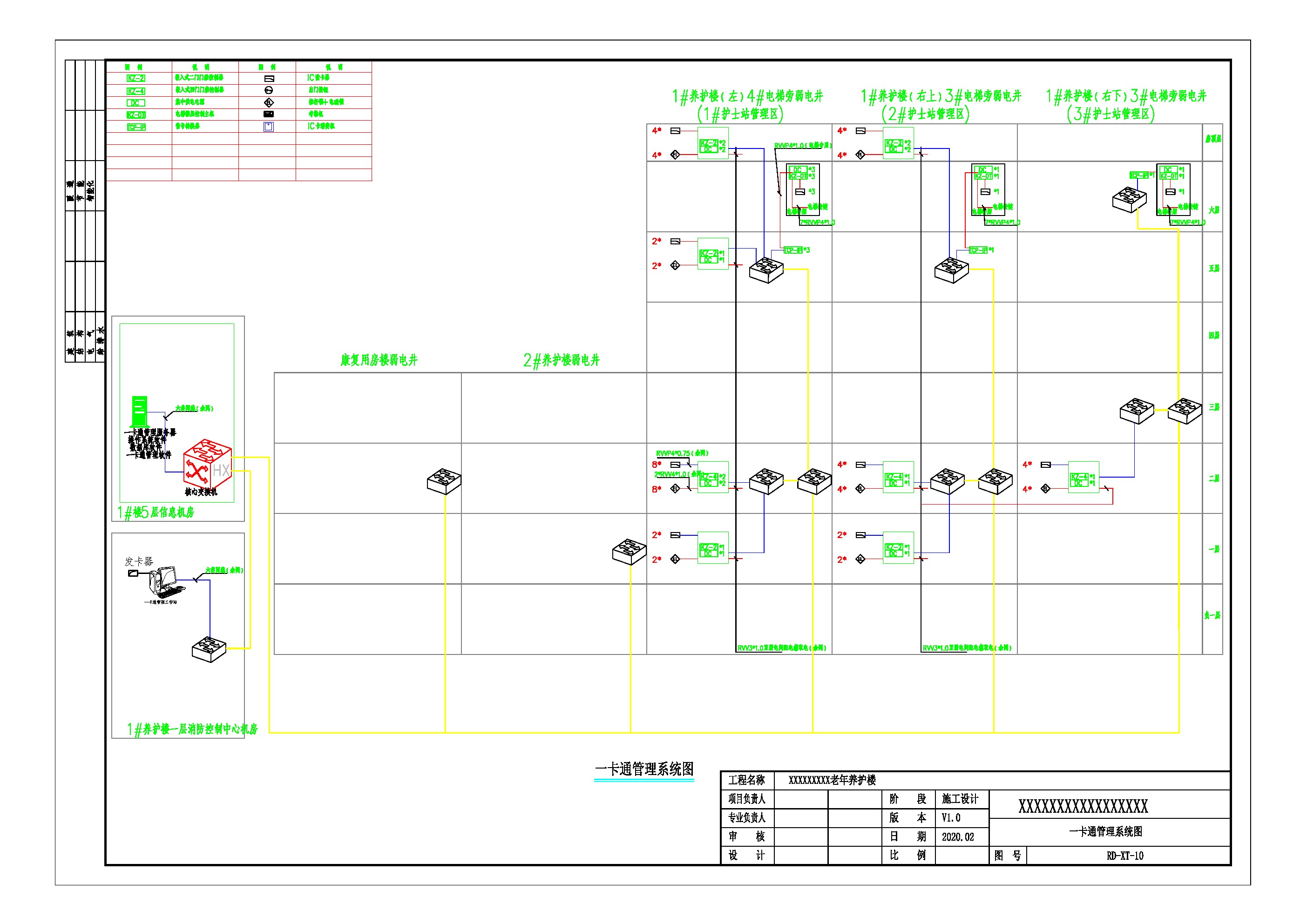Select the TCP-IP symbol in the legend table
Image resolution: width=1307 pixels, height=924 pixels.
(x=135, y=127)
